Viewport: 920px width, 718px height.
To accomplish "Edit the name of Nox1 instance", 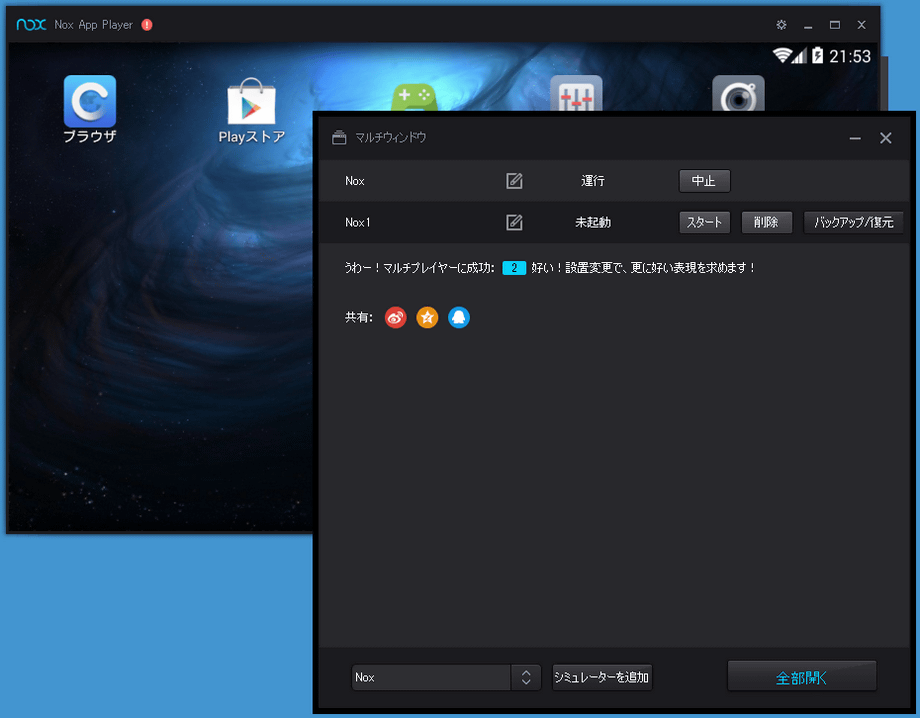I will tap(514, 222).
